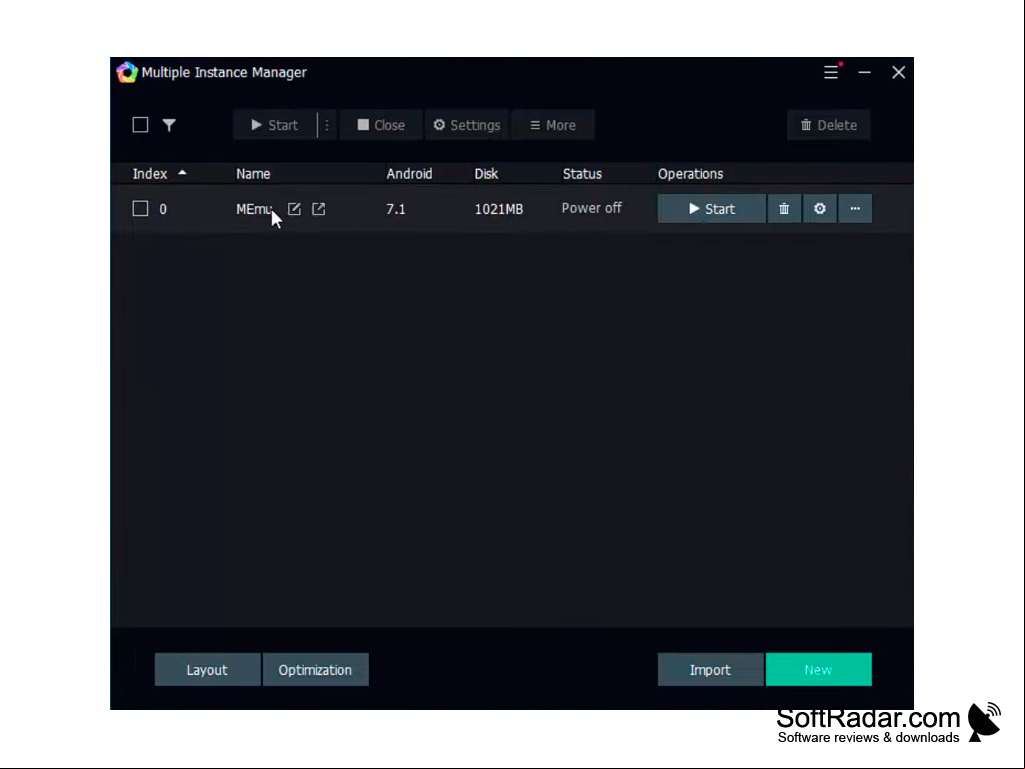
Task: Tick the select-all checkbox in toolbar
Action: coord(141,125)
